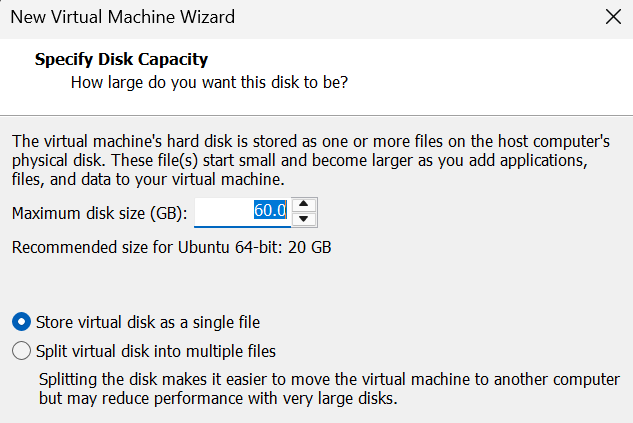Click the empty radio circle for split files
This screenshot has width=633, height=423.
tap(21, 351)
